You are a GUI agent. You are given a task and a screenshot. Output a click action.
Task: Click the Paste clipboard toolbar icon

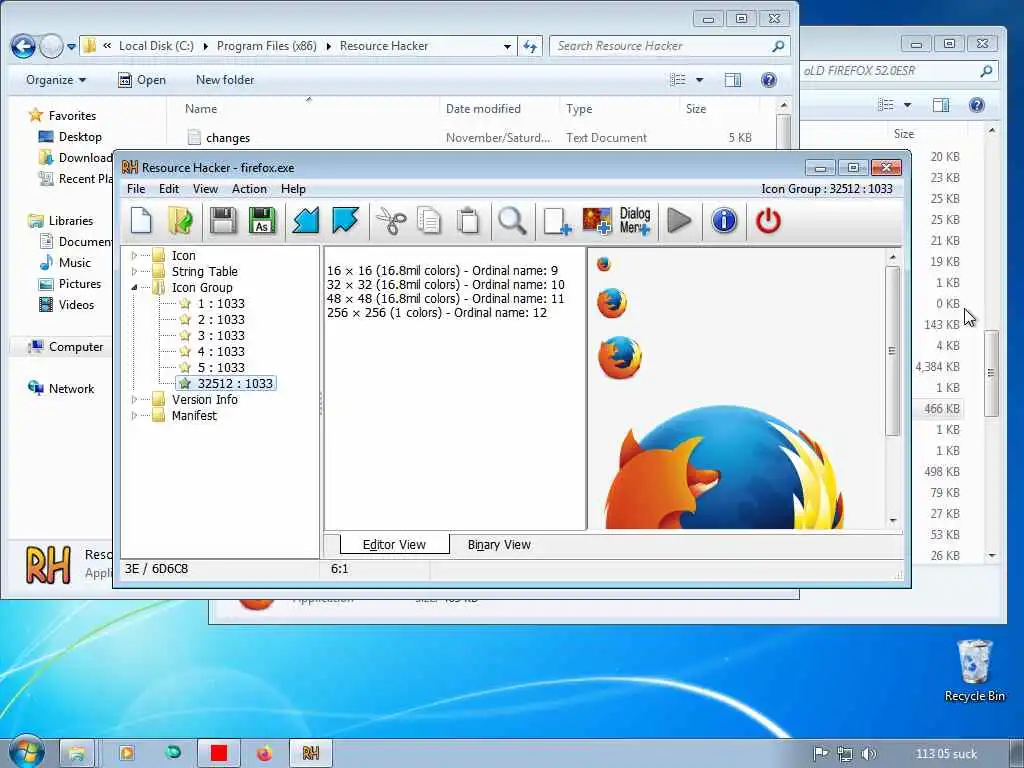coord(468,221)
